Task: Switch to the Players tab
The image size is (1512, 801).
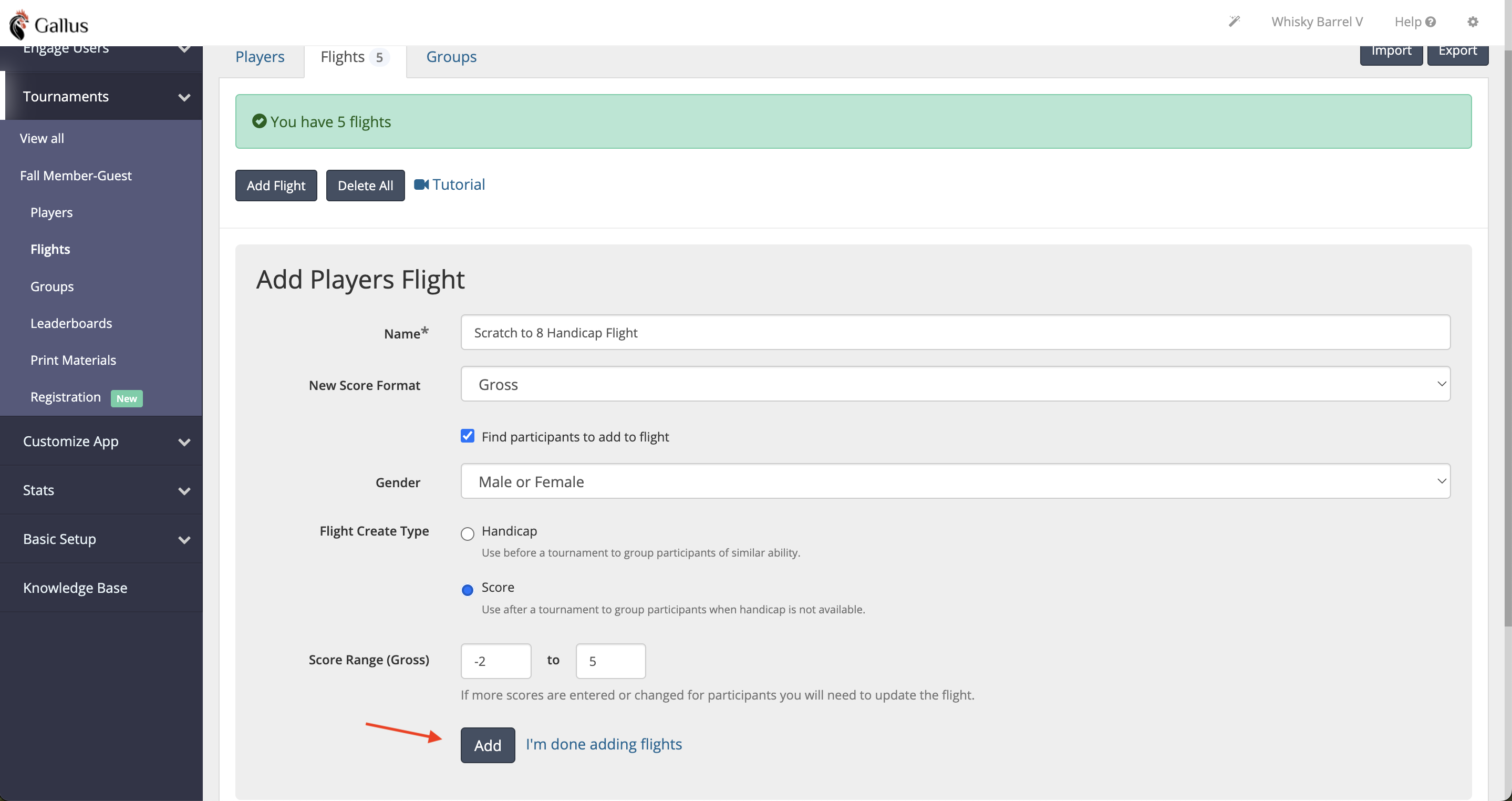Action: point(260,56)
